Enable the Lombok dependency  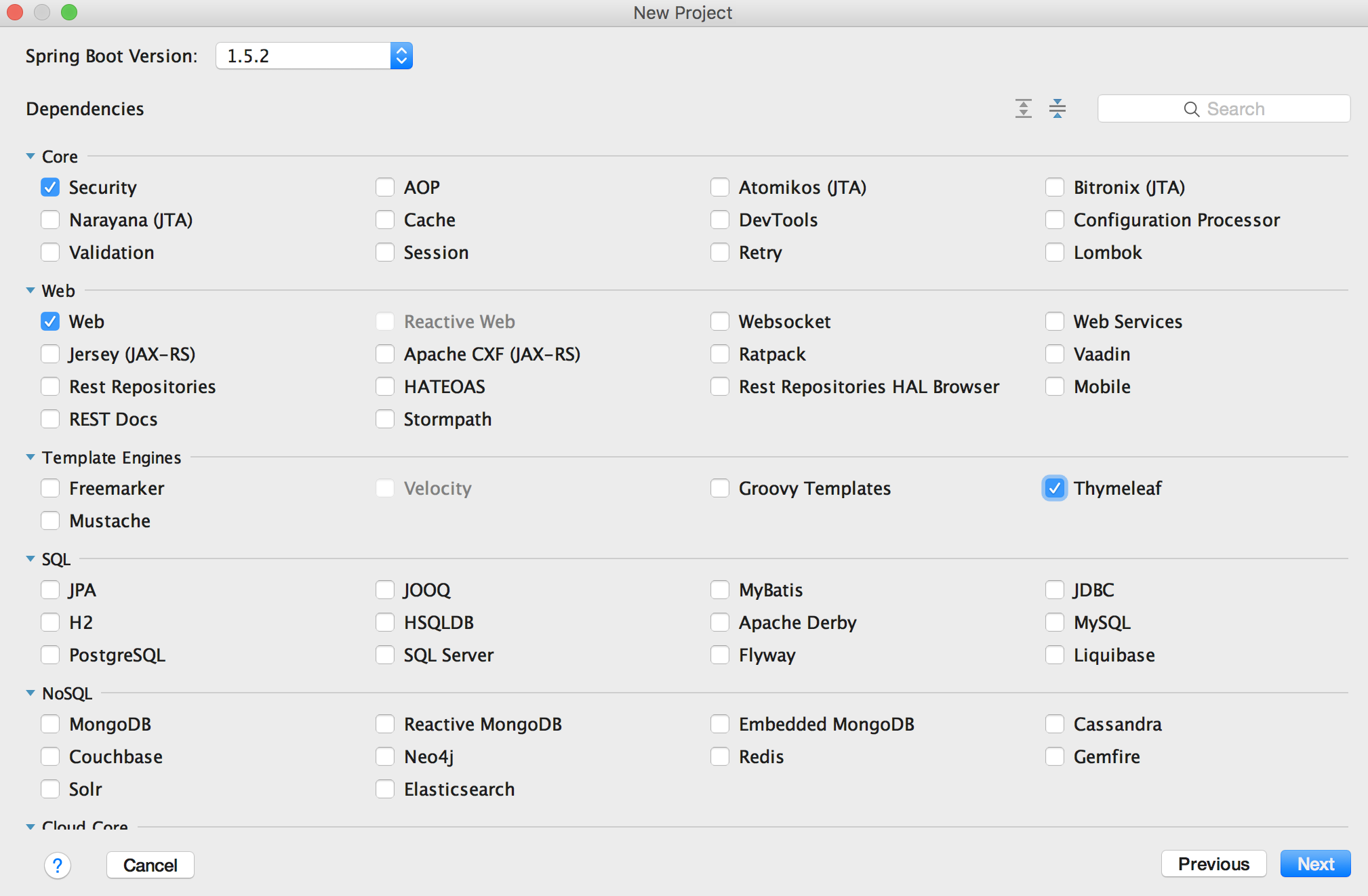[x=1055, y=252]
